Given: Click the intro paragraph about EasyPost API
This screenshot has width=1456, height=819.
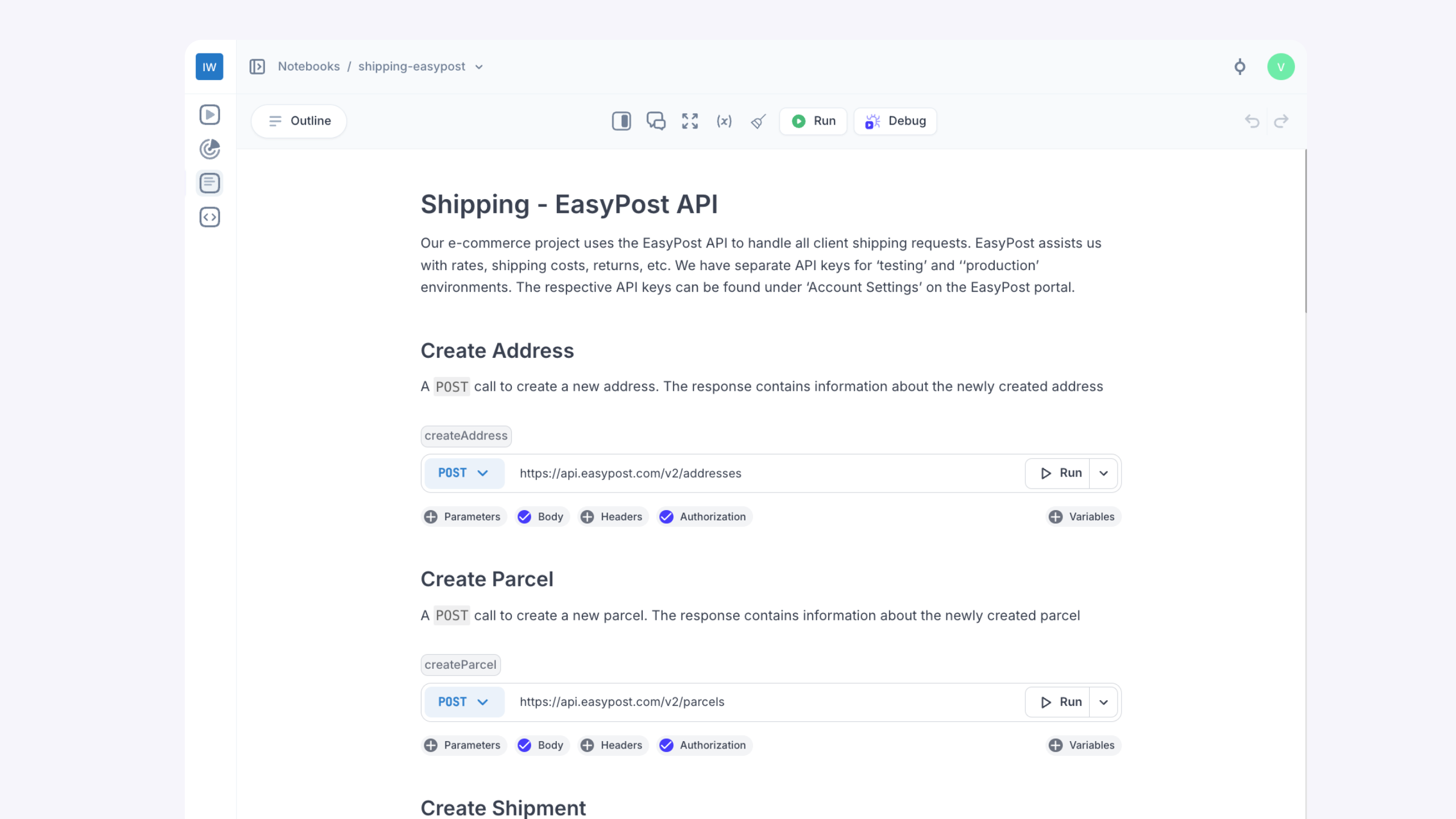Looking at the screenshot, I should [x=761, y=265].
